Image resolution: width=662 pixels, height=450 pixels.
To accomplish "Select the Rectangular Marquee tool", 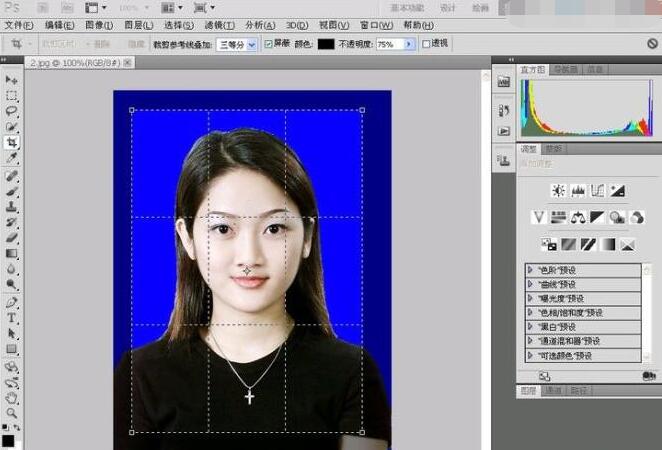I will [11, 96].
